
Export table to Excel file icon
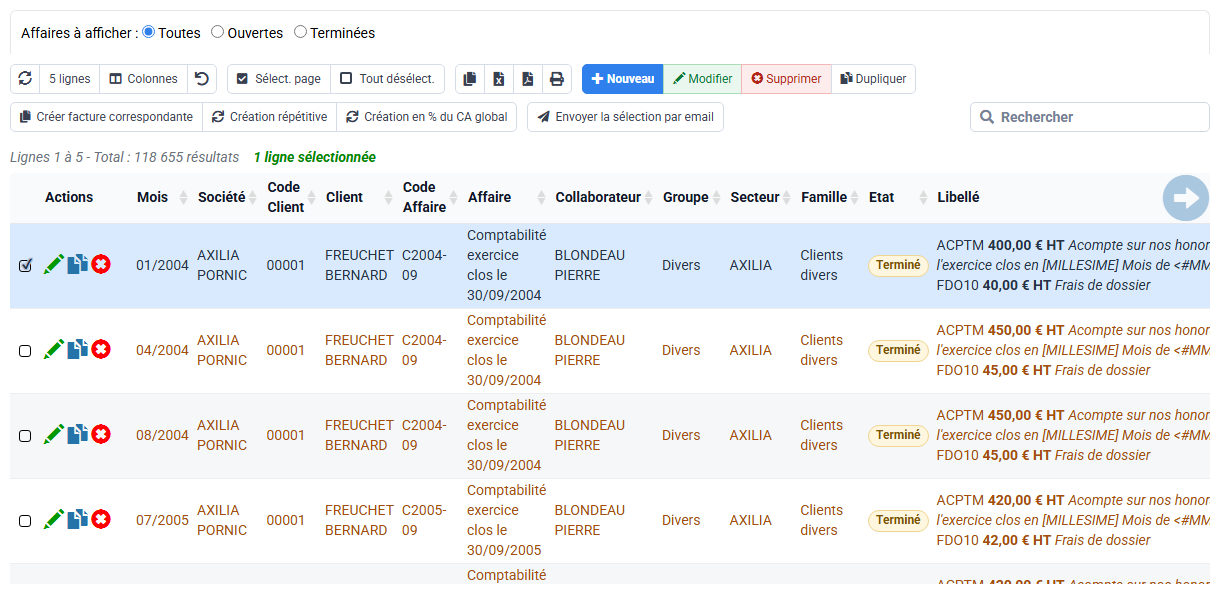[x=499, y=79]
